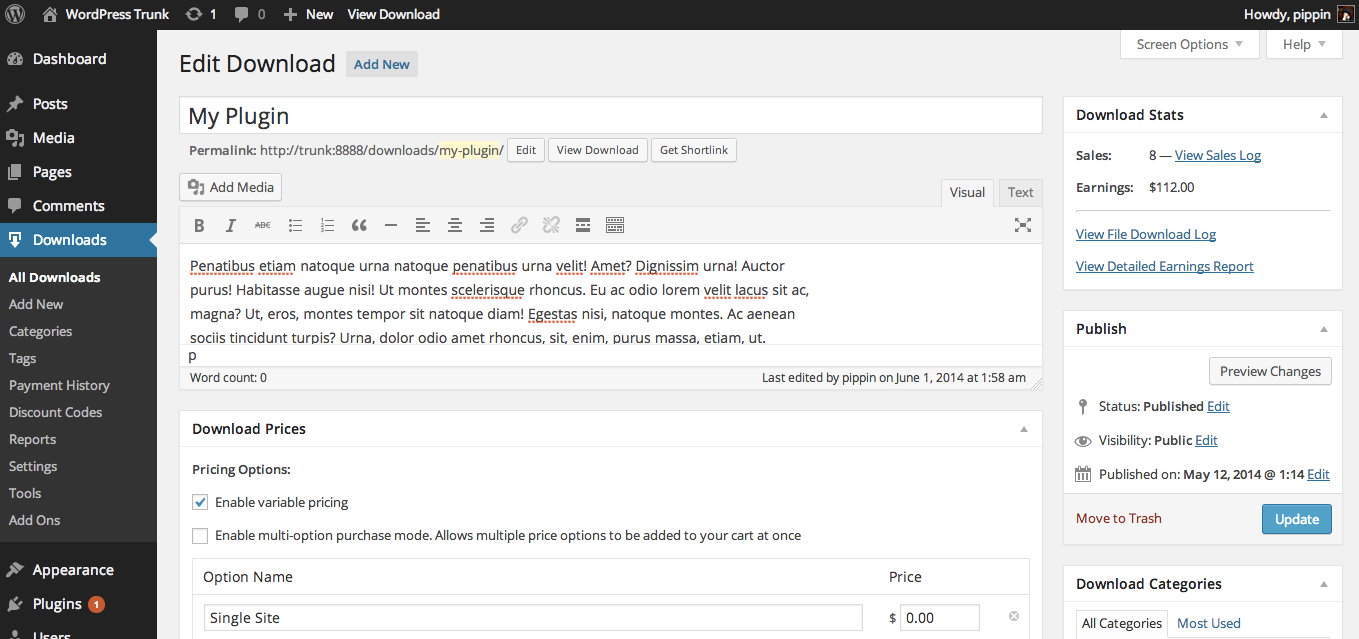1359x639 pixels.
Task: Insert a blockquote
Action: (x=359, y=225)
